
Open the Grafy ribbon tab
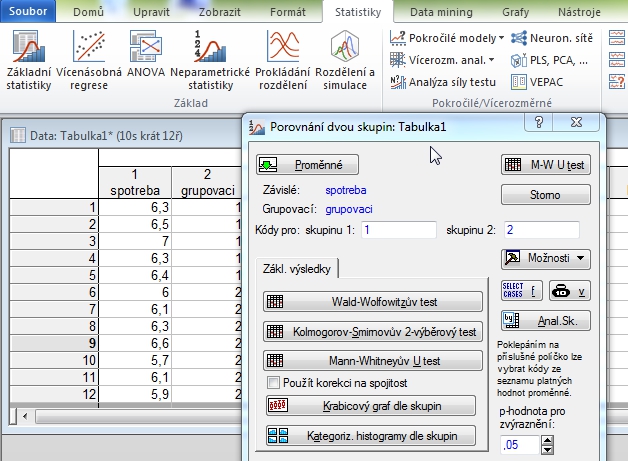(x=515, y=12)
